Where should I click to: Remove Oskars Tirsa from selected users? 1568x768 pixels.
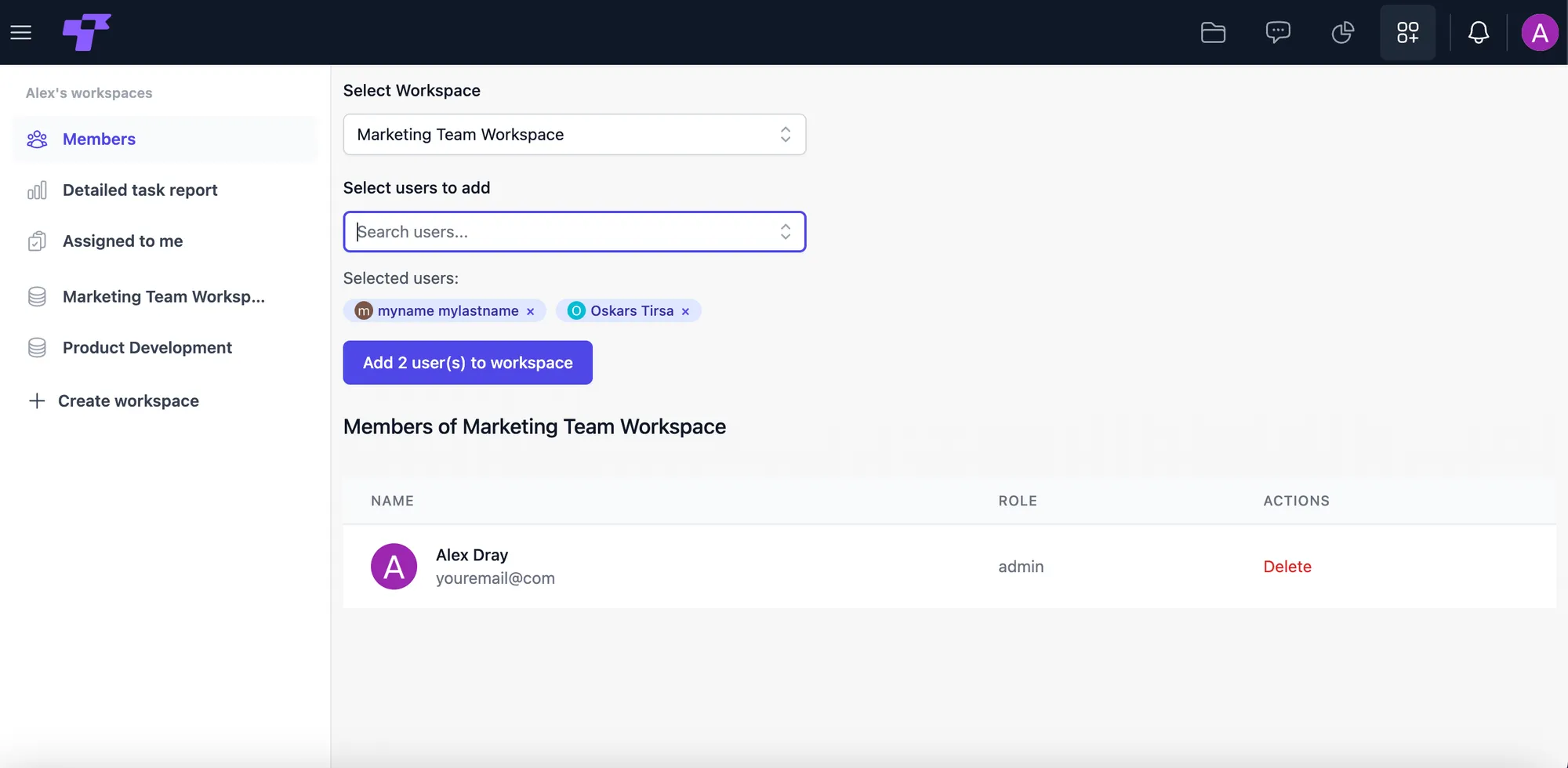coord(685,312)
